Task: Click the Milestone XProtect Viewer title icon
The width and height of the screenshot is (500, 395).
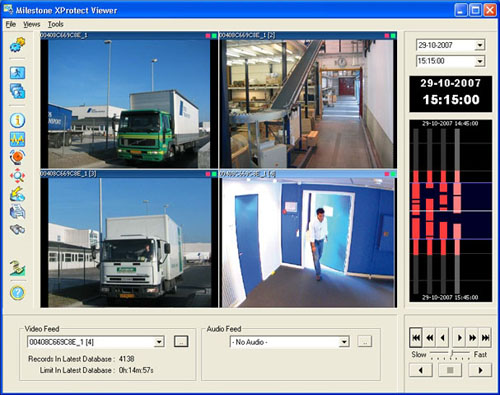Action: (8, 9)
